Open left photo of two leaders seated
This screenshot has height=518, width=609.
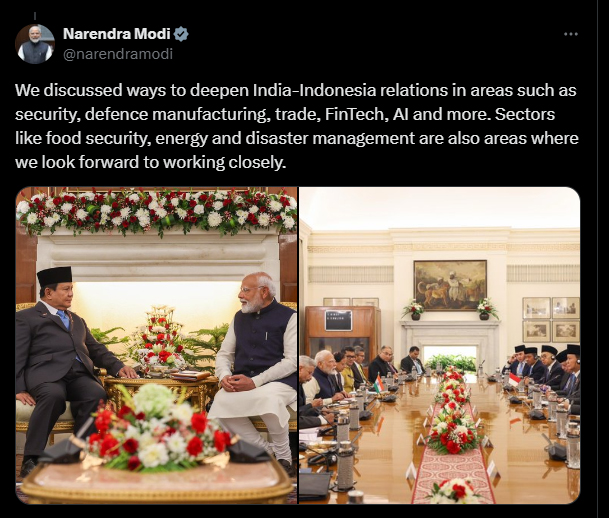click(157, 346)
